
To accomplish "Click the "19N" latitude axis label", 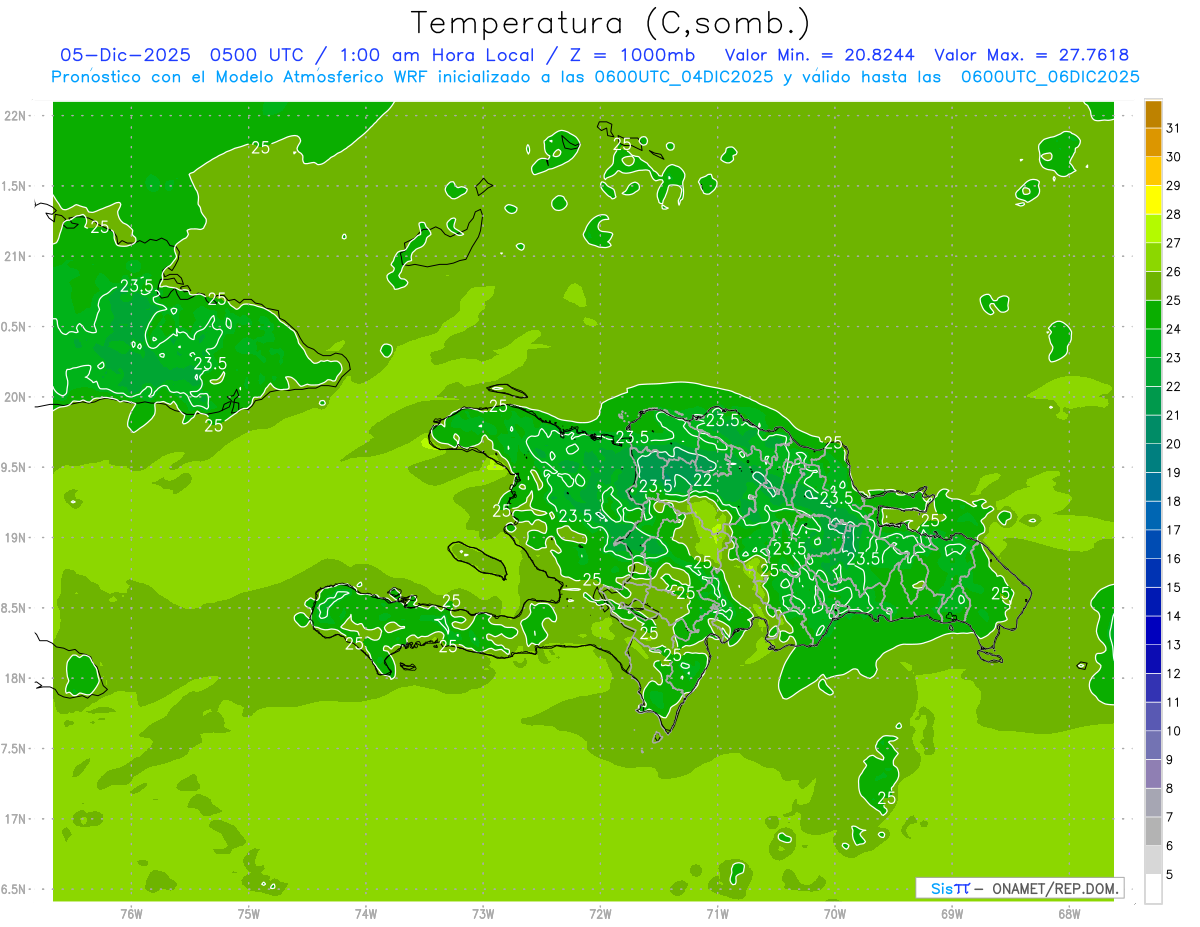I will click(x=17, y=538).
